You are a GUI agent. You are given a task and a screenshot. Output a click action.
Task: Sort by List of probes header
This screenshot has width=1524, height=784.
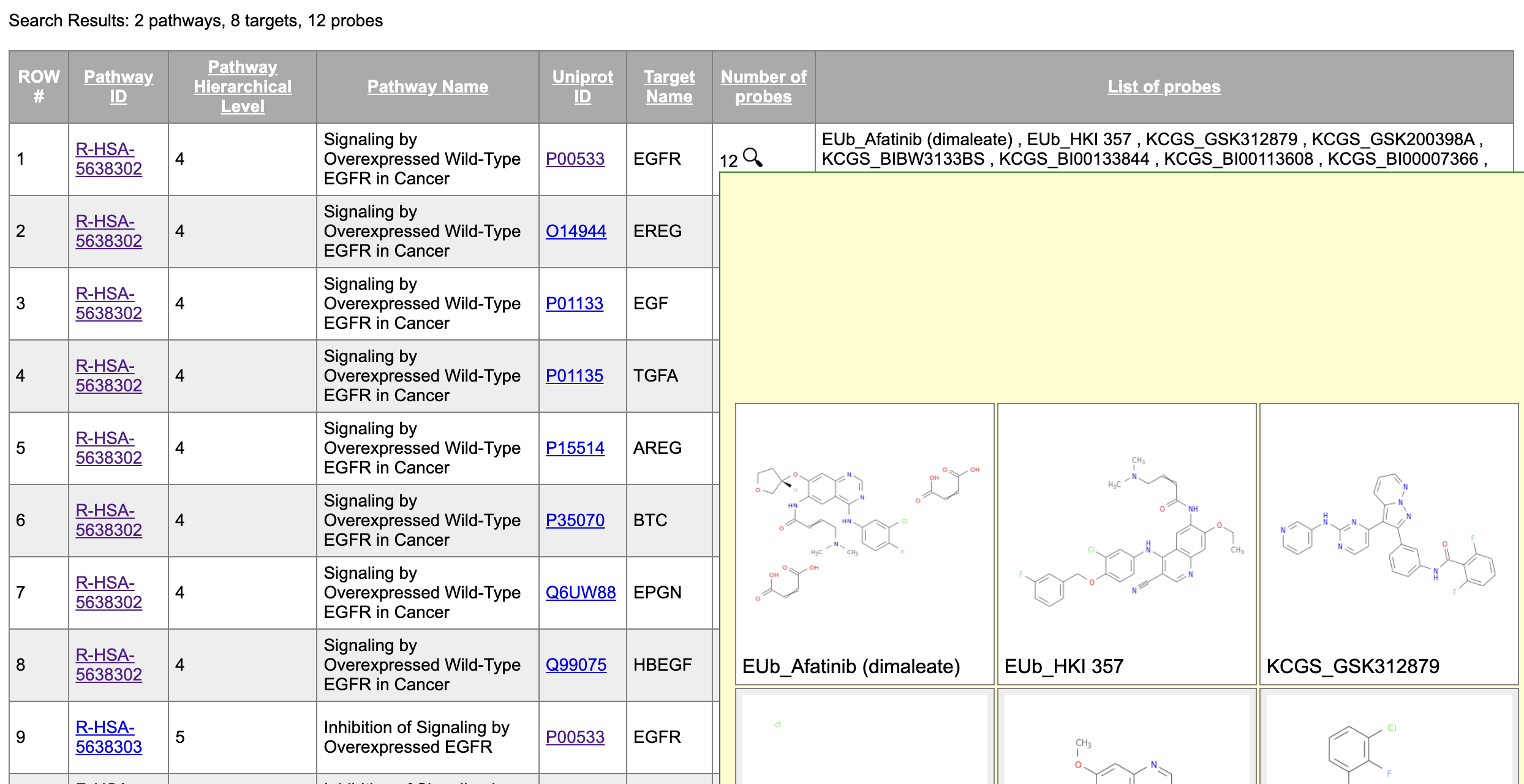1164,86
